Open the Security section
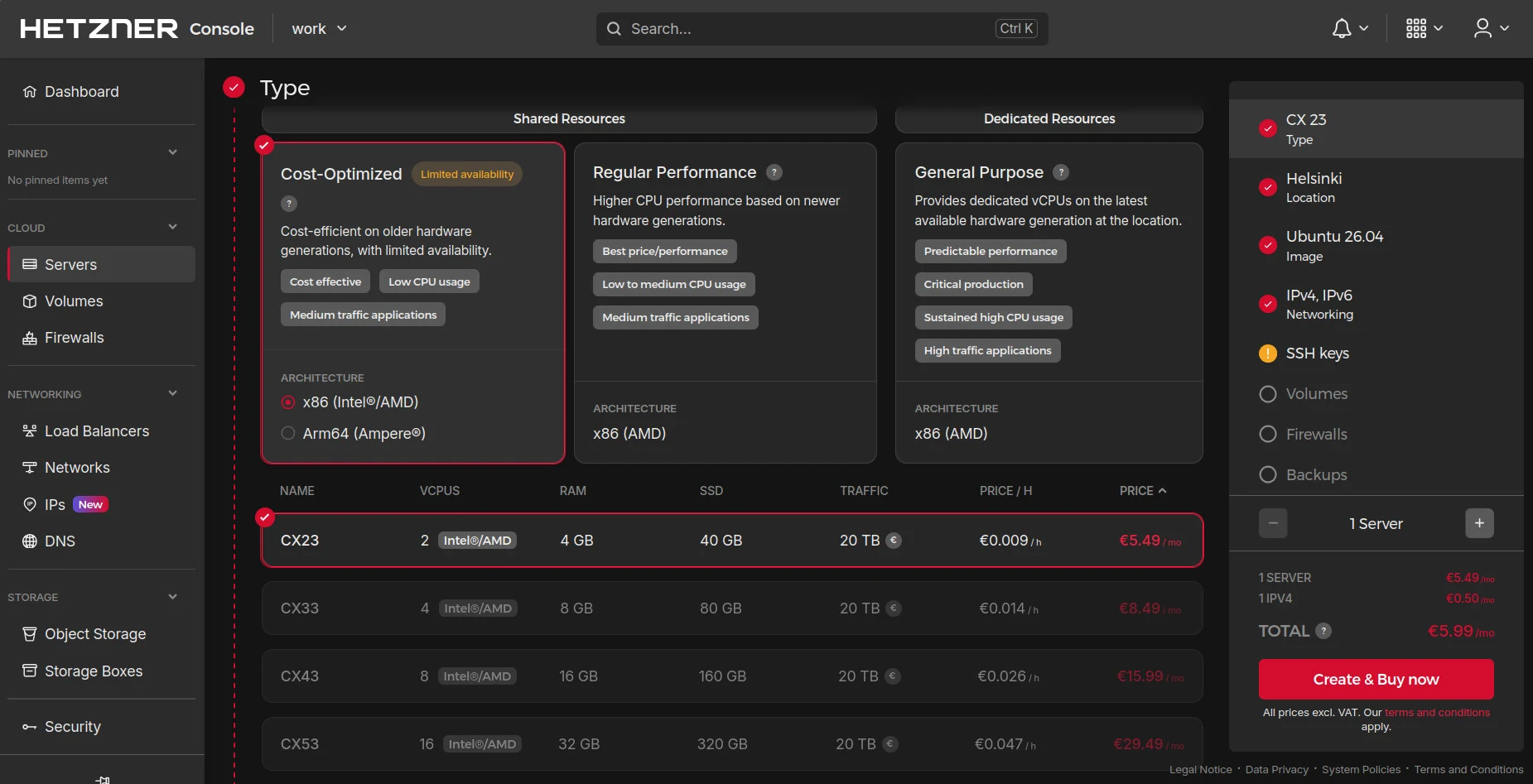The width and height of the screenshot is (1533, 784). coord(101,727)
